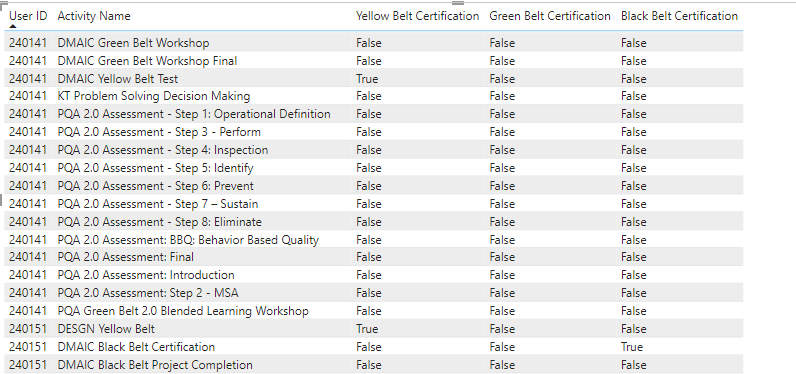Image resolution: width=796 pixels, height=374 pixels.
Task: Click True in the DMAIC Yellow Belt Test row
Action: coord(367,79)
